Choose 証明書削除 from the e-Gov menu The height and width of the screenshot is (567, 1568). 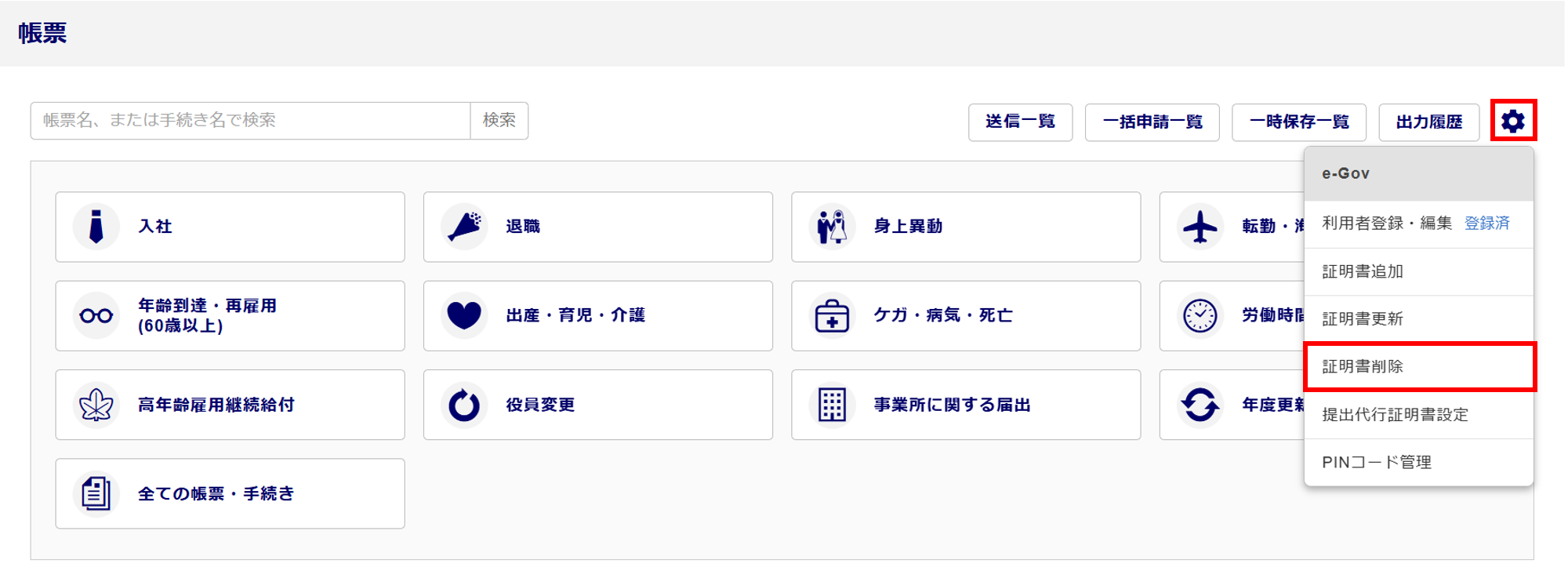(1419, 366)
